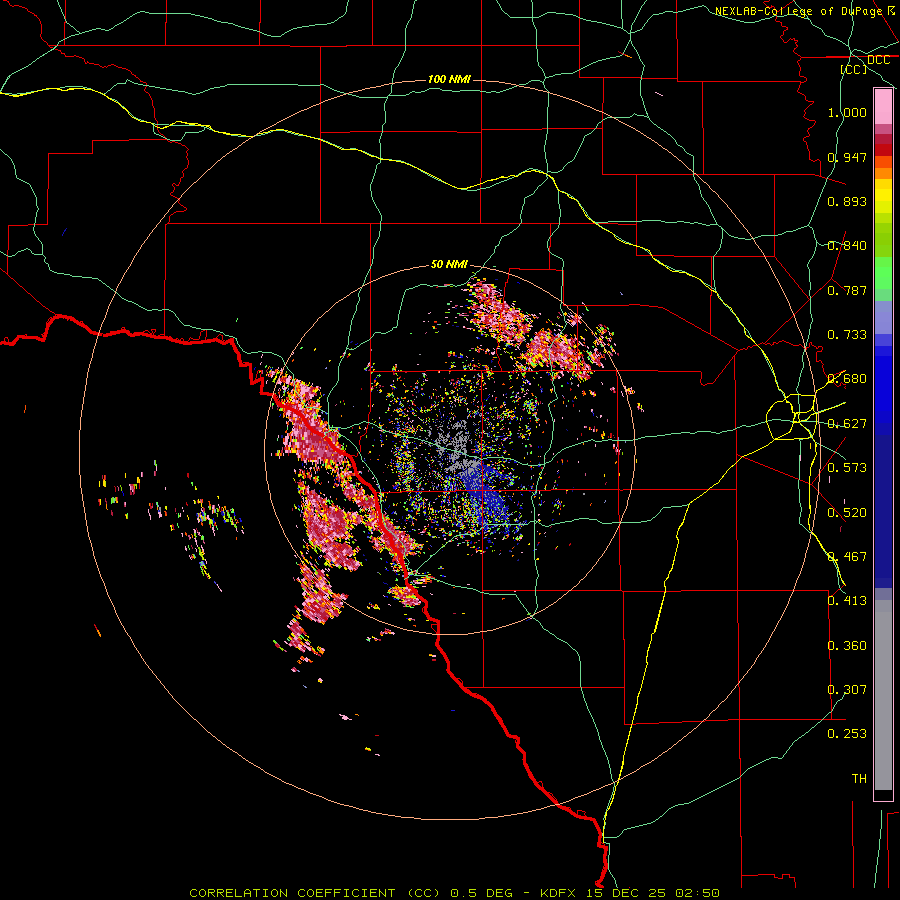This screenshot has width=900, height=900.
Task: Select the 0.787 scale value
Action: point(847,290)
